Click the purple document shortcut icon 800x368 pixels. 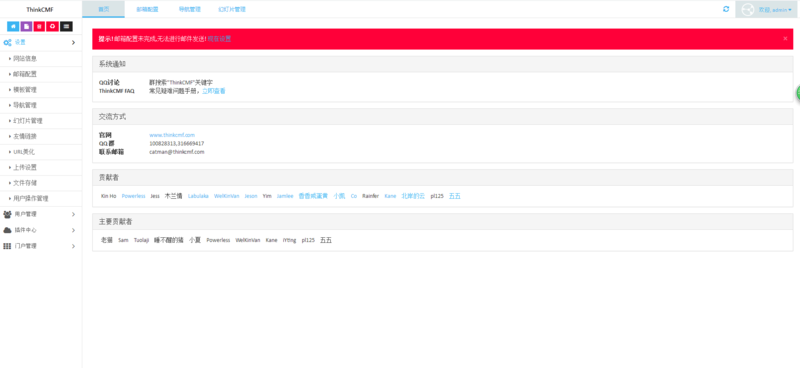[x=26, y=26]
